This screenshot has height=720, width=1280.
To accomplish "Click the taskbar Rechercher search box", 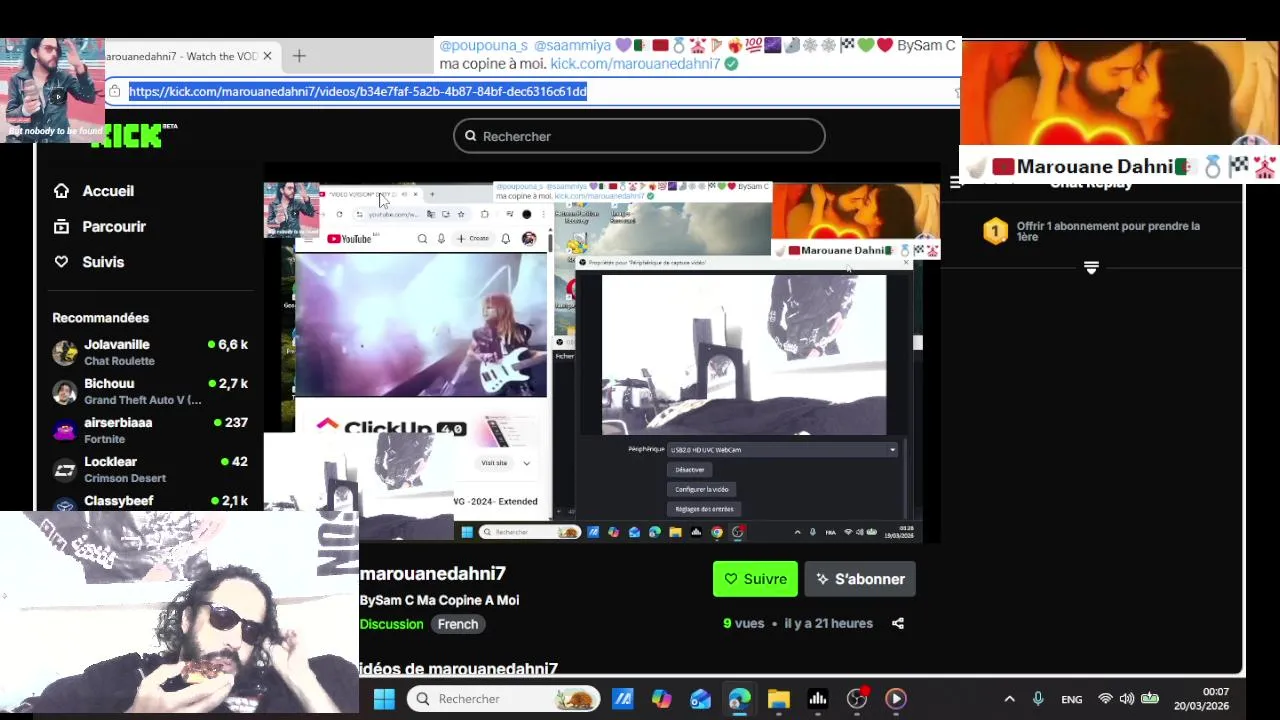I will [504, 699].
